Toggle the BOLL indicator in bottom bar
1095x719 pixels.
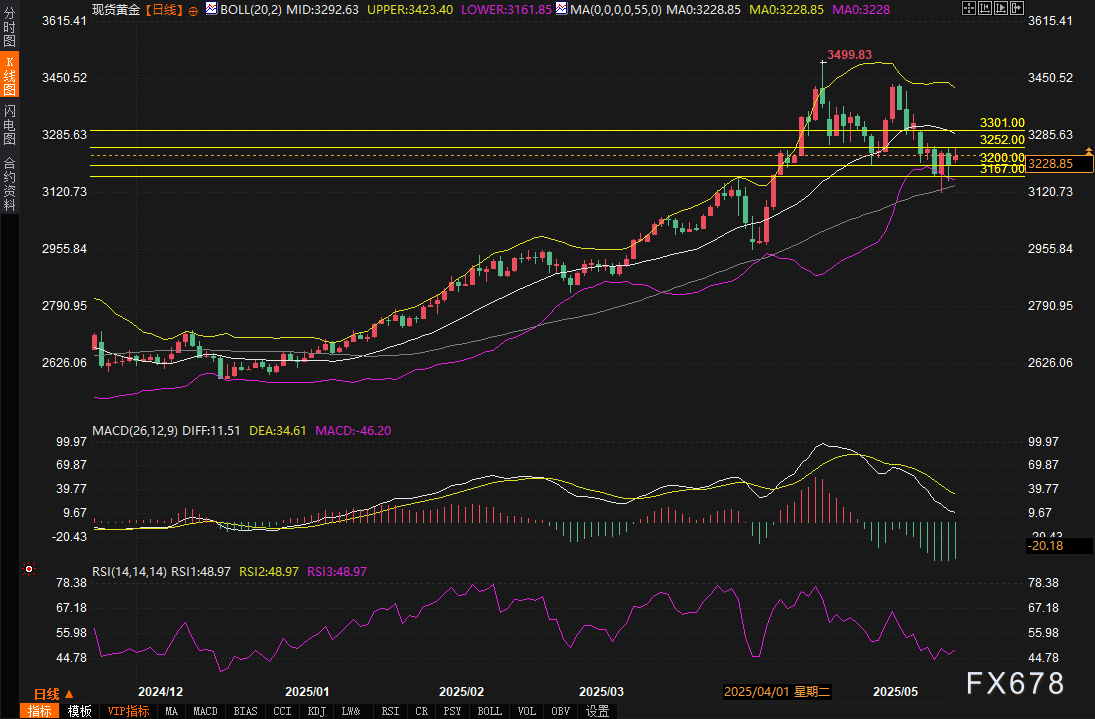click(490, 711)
